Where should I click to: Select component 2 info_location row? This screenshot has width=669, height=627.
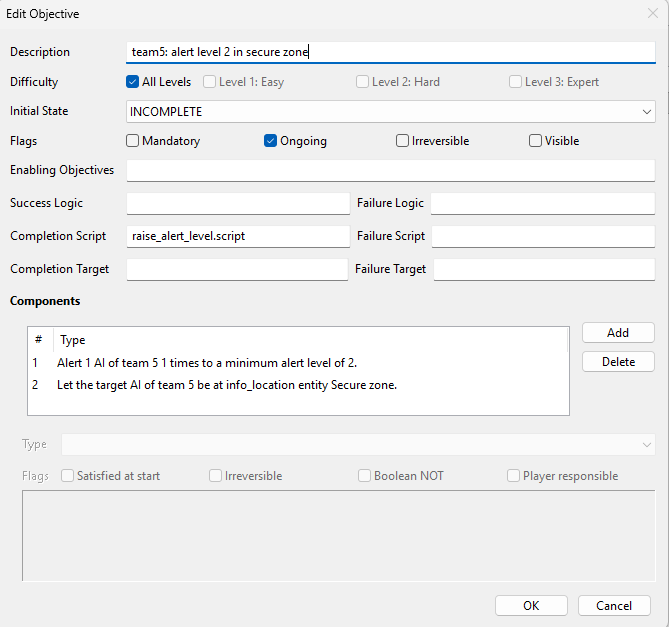pyautogui.click(x=226, y=385)
